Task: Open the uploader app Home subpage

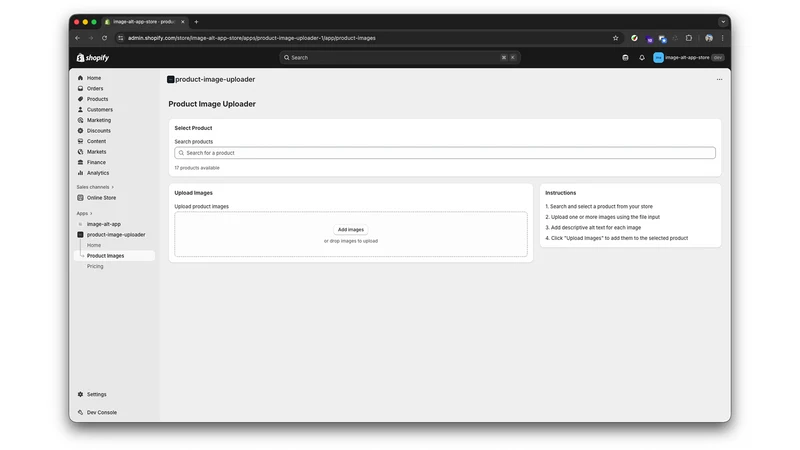Action: [94, 245]
